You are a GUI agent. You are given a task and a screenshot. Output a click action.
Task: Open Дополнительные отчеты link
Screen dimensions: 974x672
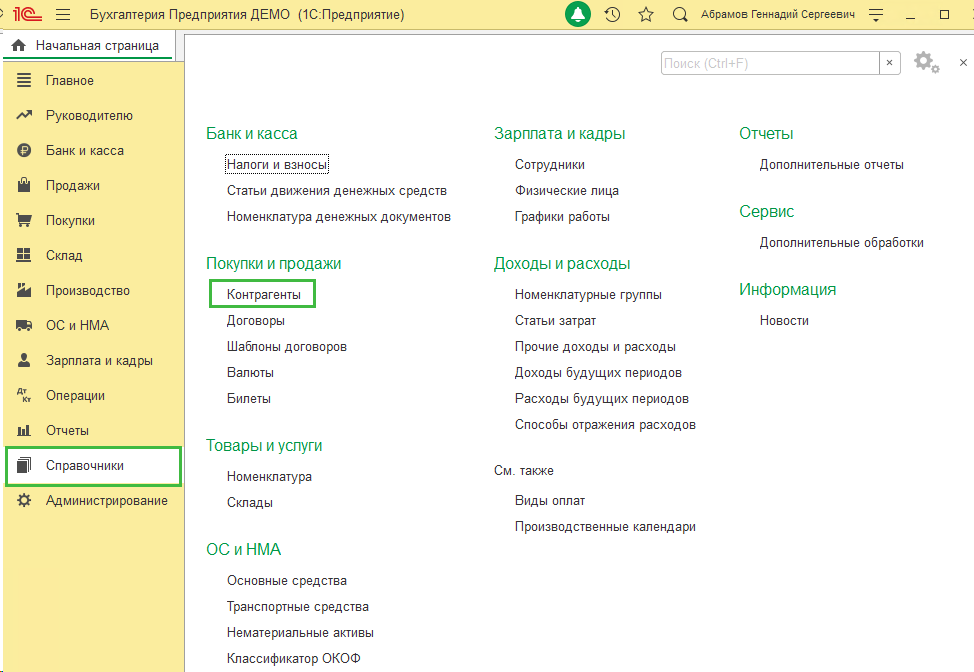click(x=831, y=165)
